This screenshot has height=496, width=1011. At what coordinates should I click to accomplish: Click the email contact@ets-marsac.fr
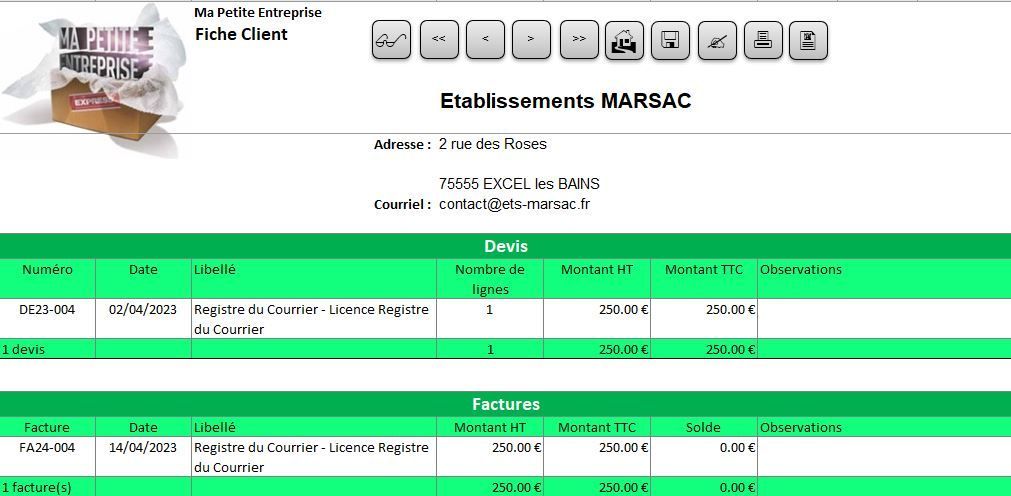515,204
